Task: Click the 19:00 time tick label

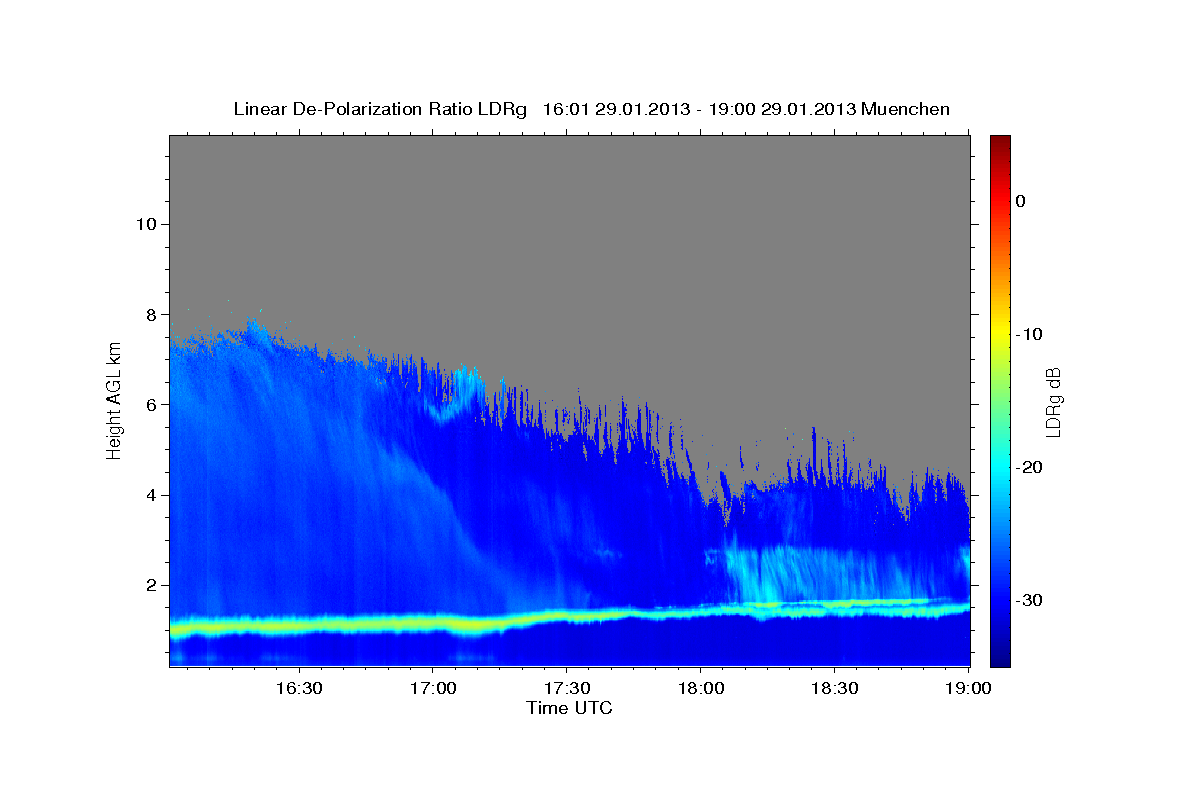Action: [968, 688]
